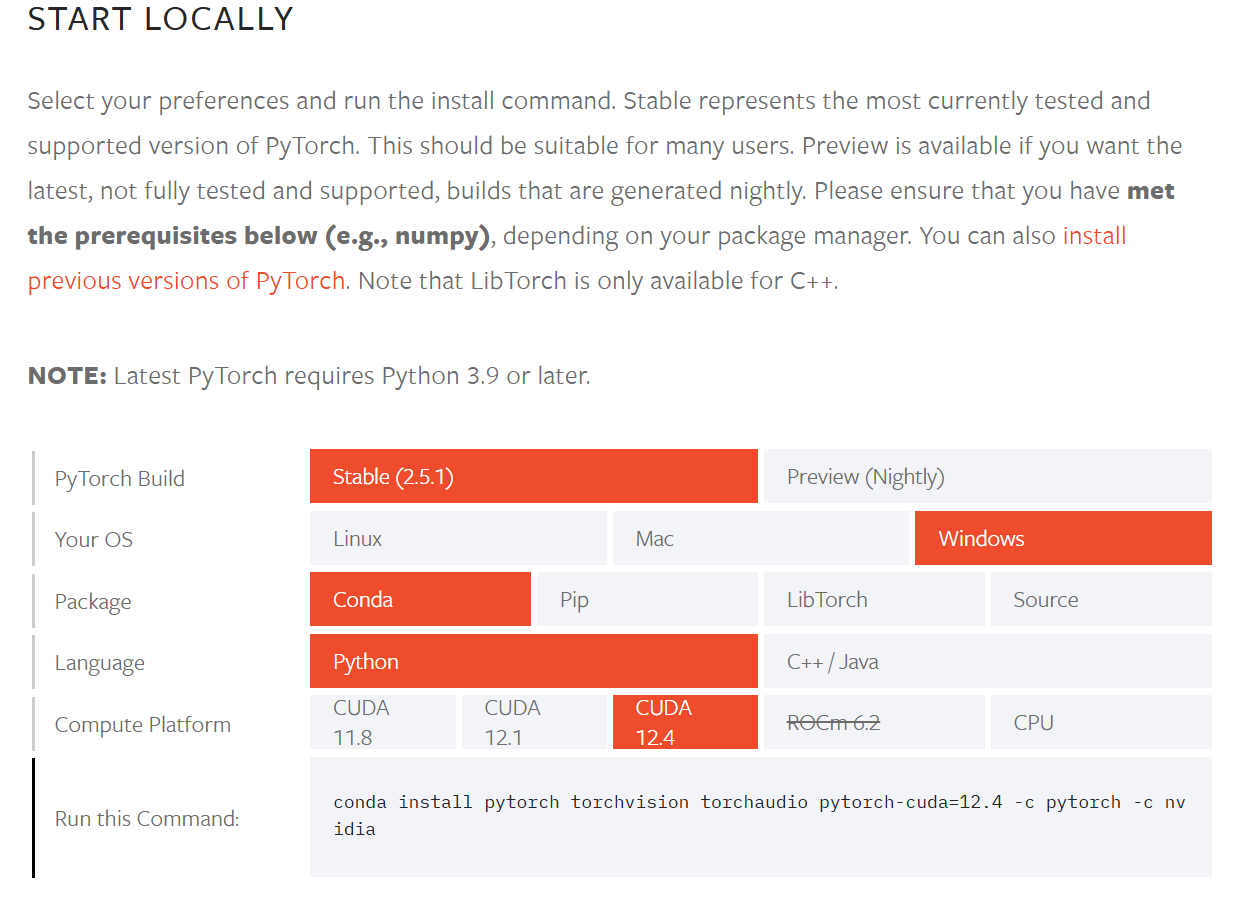
Task: Click the Run this Command label
Action: [147, 818]
